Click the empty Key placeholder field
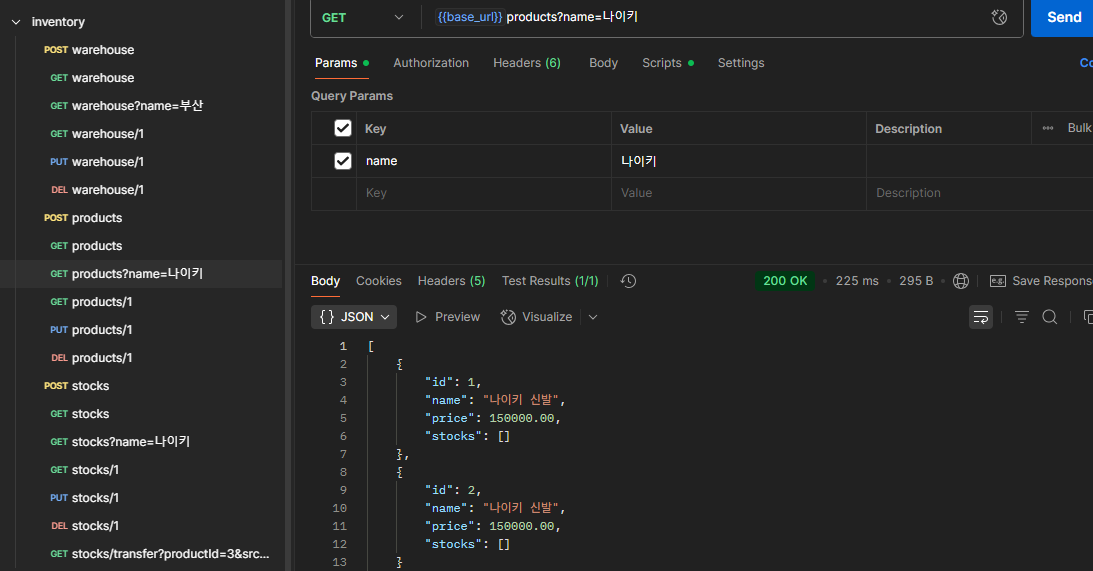1093x571 pixels. 484,193
